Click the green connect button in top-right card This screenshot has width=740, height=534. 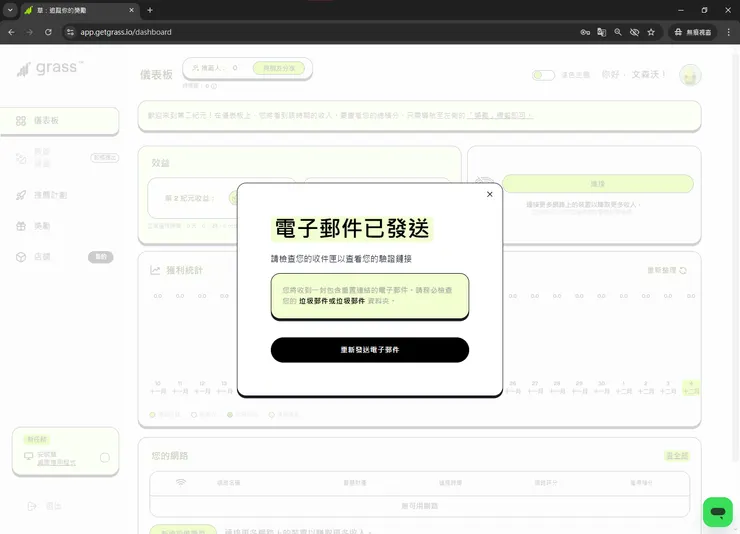point(597,184)
